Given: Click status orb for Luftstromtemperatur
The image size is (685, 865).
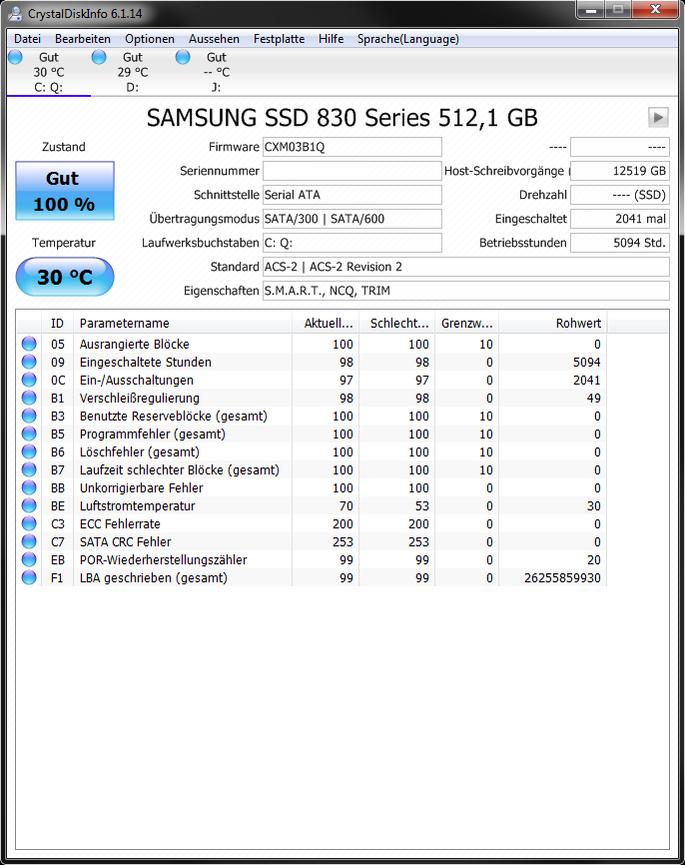Looking at the screenshot, I should pos(29,506).
